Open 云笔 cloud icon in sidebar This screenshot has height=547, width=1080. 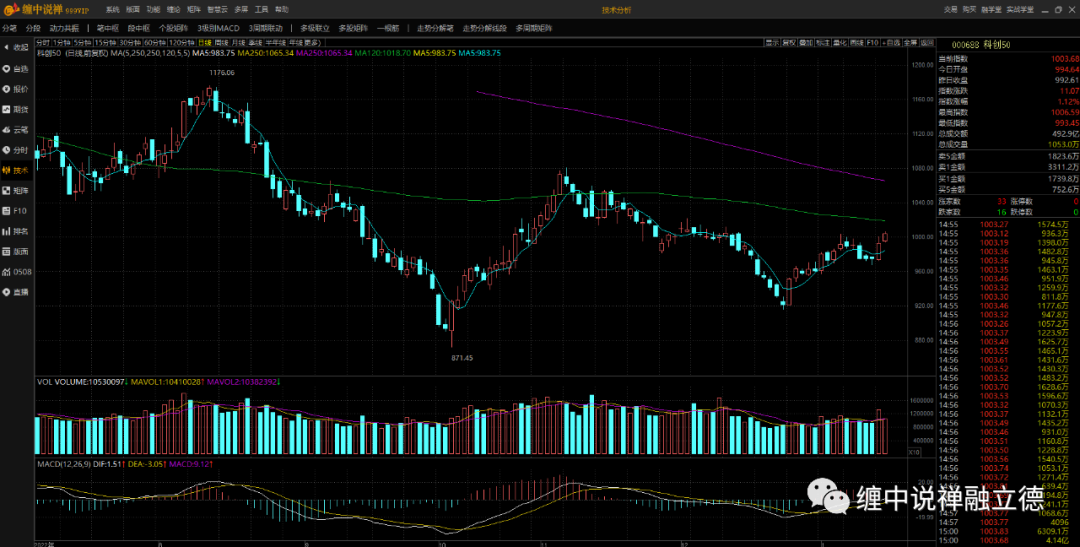[16, 130]
